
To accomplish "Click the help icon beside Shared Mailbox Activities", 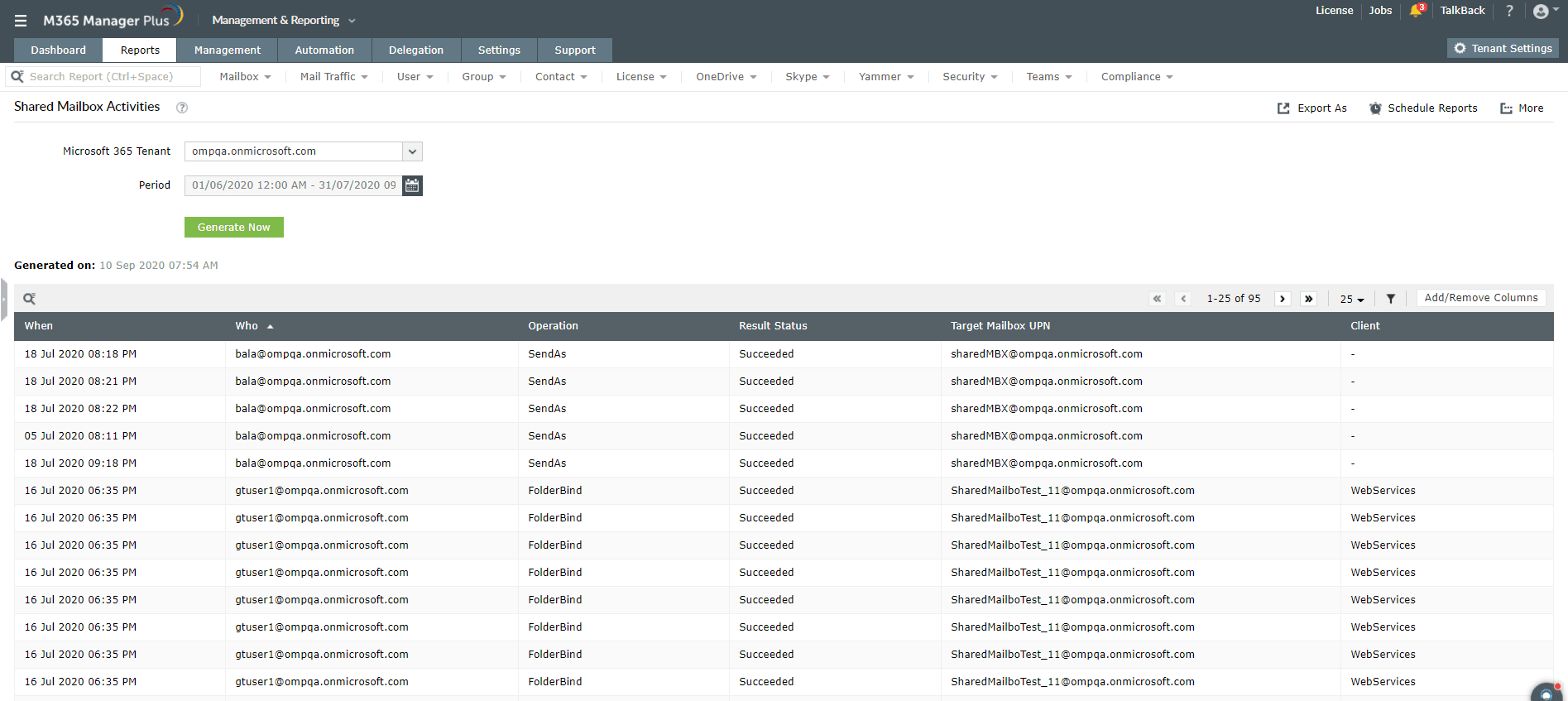I will (182, 108).
